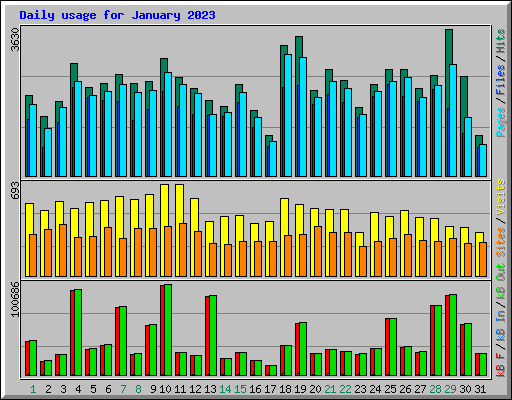Click the green kB Out bar for day 4

78,332
